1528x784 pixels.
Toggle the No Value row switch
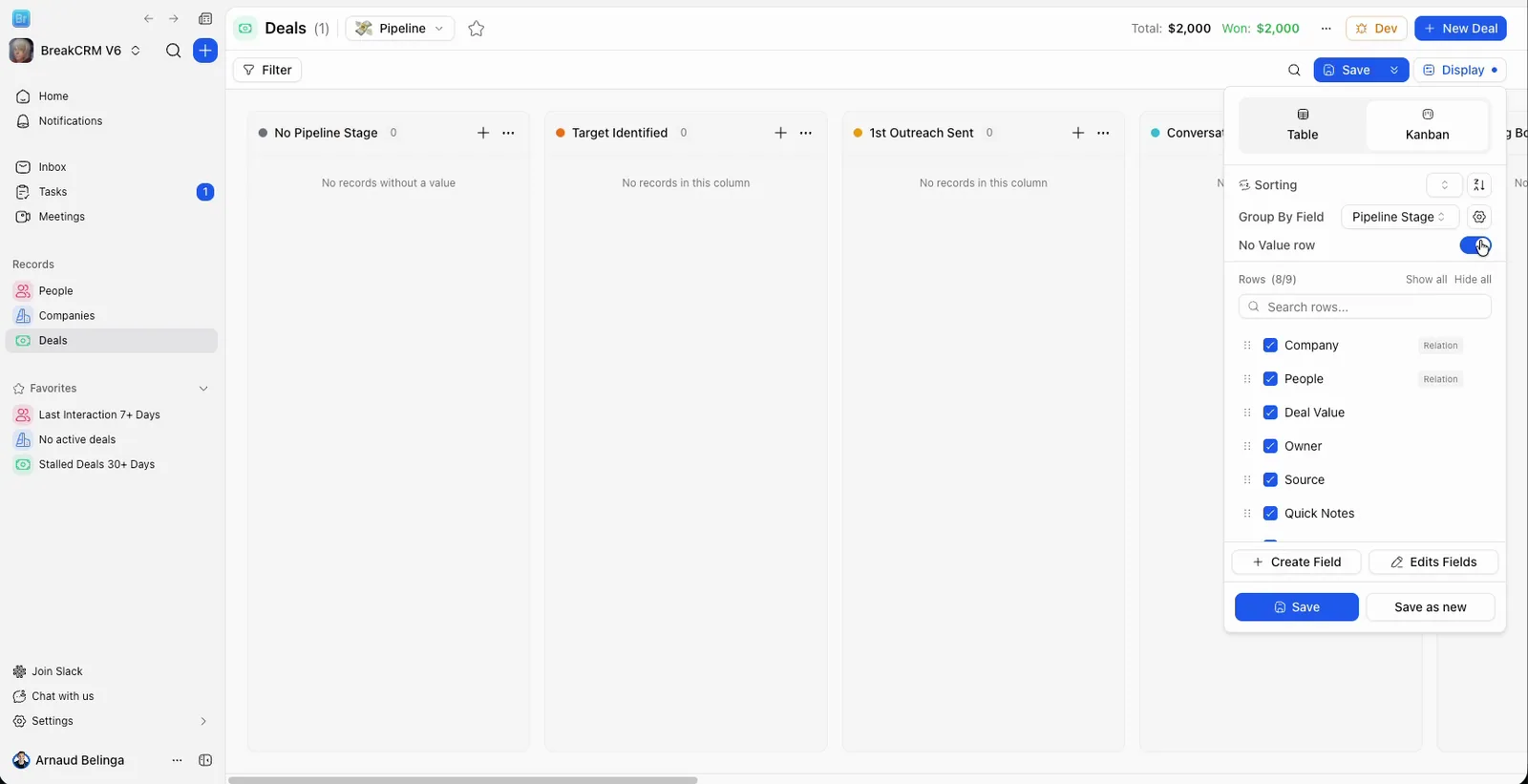coord(1475,245)
